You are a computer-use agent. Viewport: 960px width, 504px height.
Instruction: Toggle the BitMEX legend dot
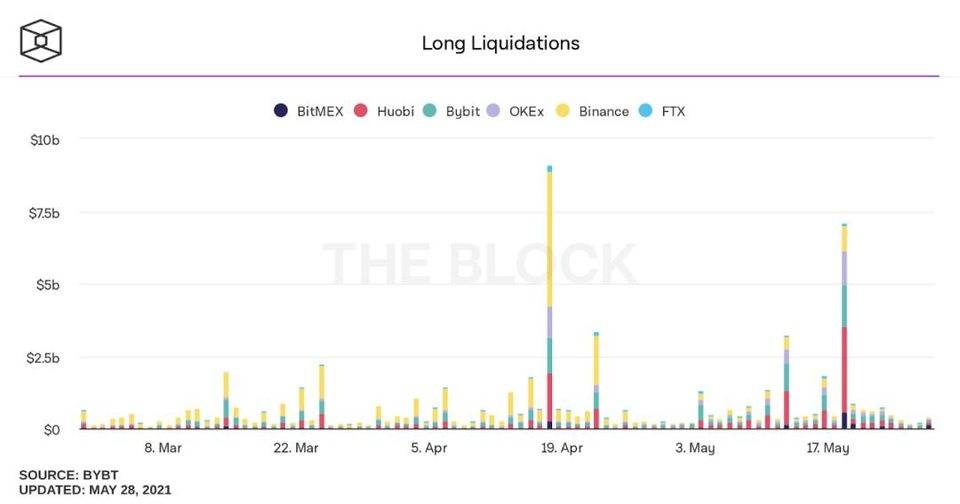(x=281, y=111)
